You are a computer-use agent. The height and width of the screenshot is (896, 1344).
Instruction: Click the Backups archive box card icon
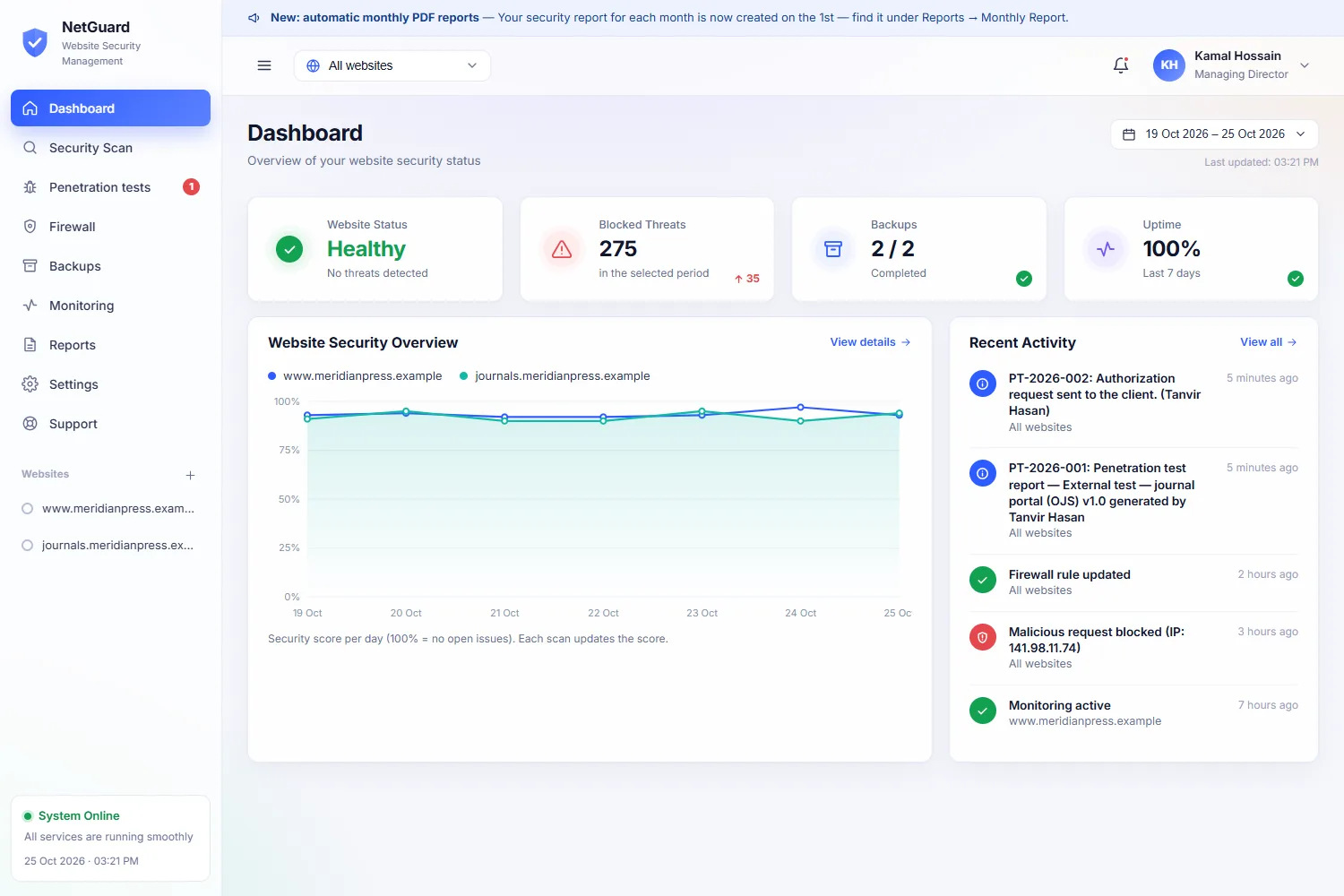(x=833, y=249)
